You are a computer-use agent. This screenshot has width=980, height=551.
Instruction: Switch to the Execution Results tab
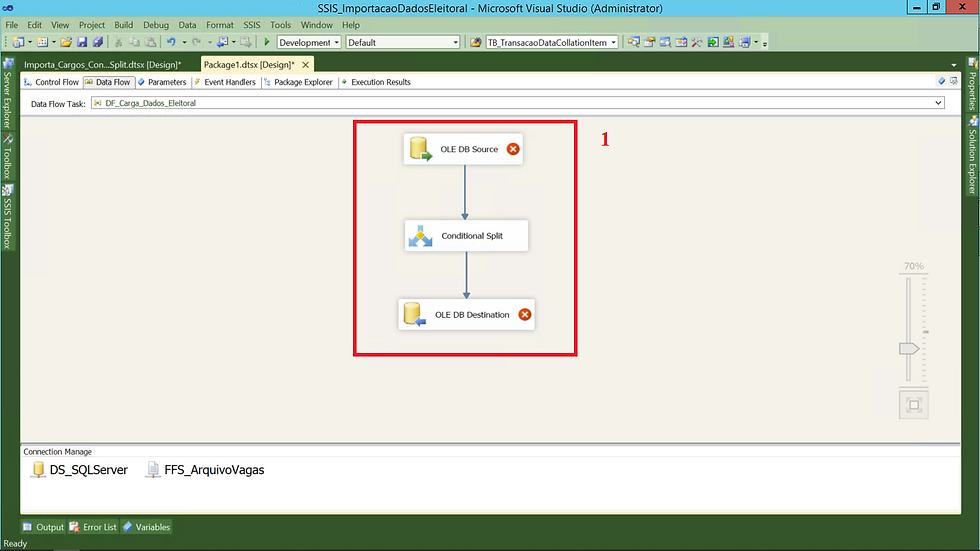tap(376, 82)
